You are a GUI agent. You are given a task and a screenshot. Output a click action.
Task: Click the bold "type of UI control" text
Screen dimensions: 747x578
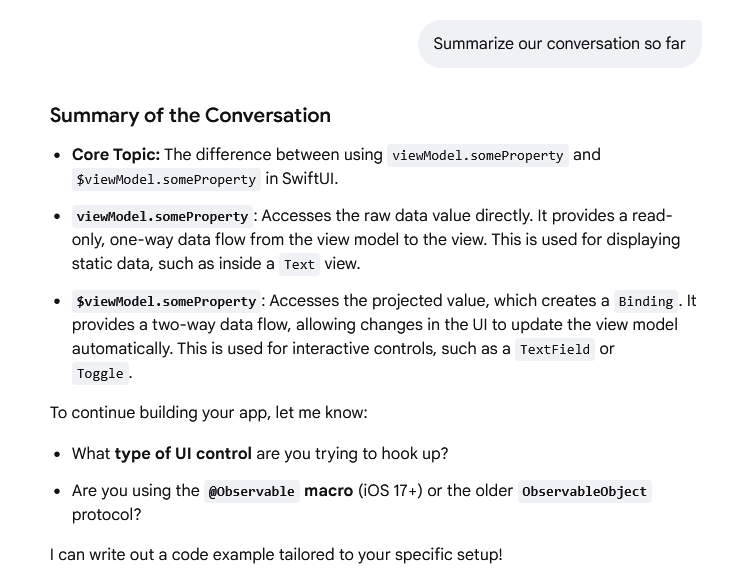tap(183, 454)
